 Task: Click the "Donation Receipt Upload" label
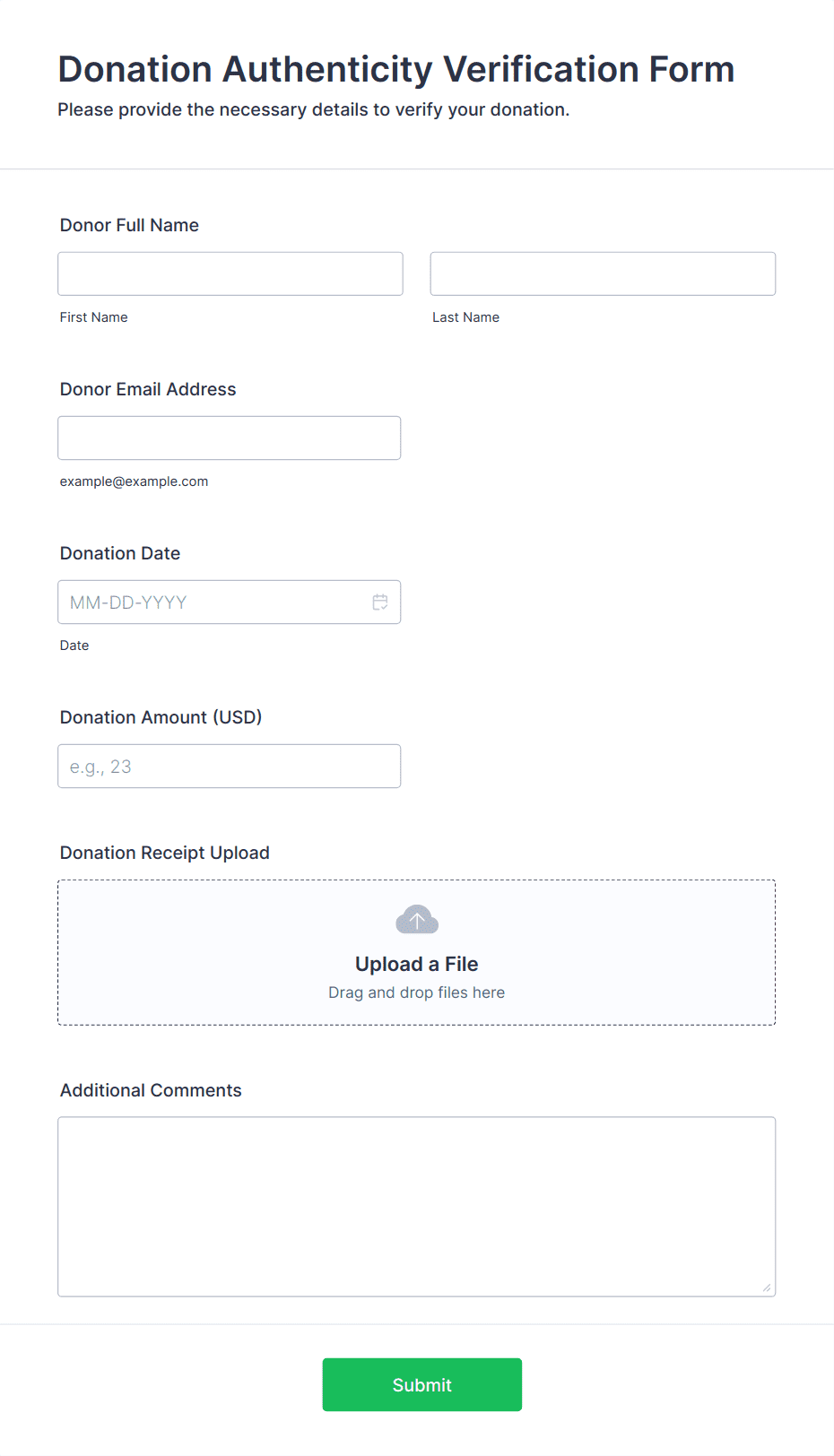(165, 853)
